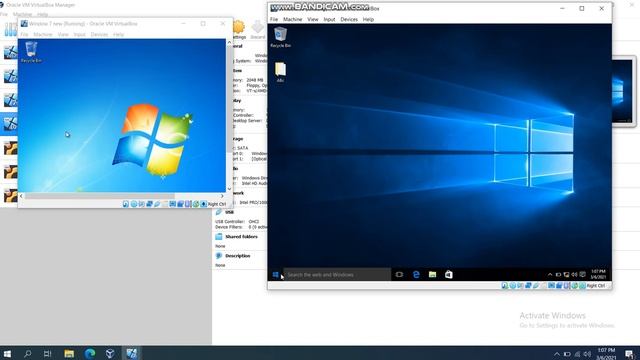Screen dimensions: 640x360
Task: Open host Windows Start menu
Action: click(x=7, y=353)
